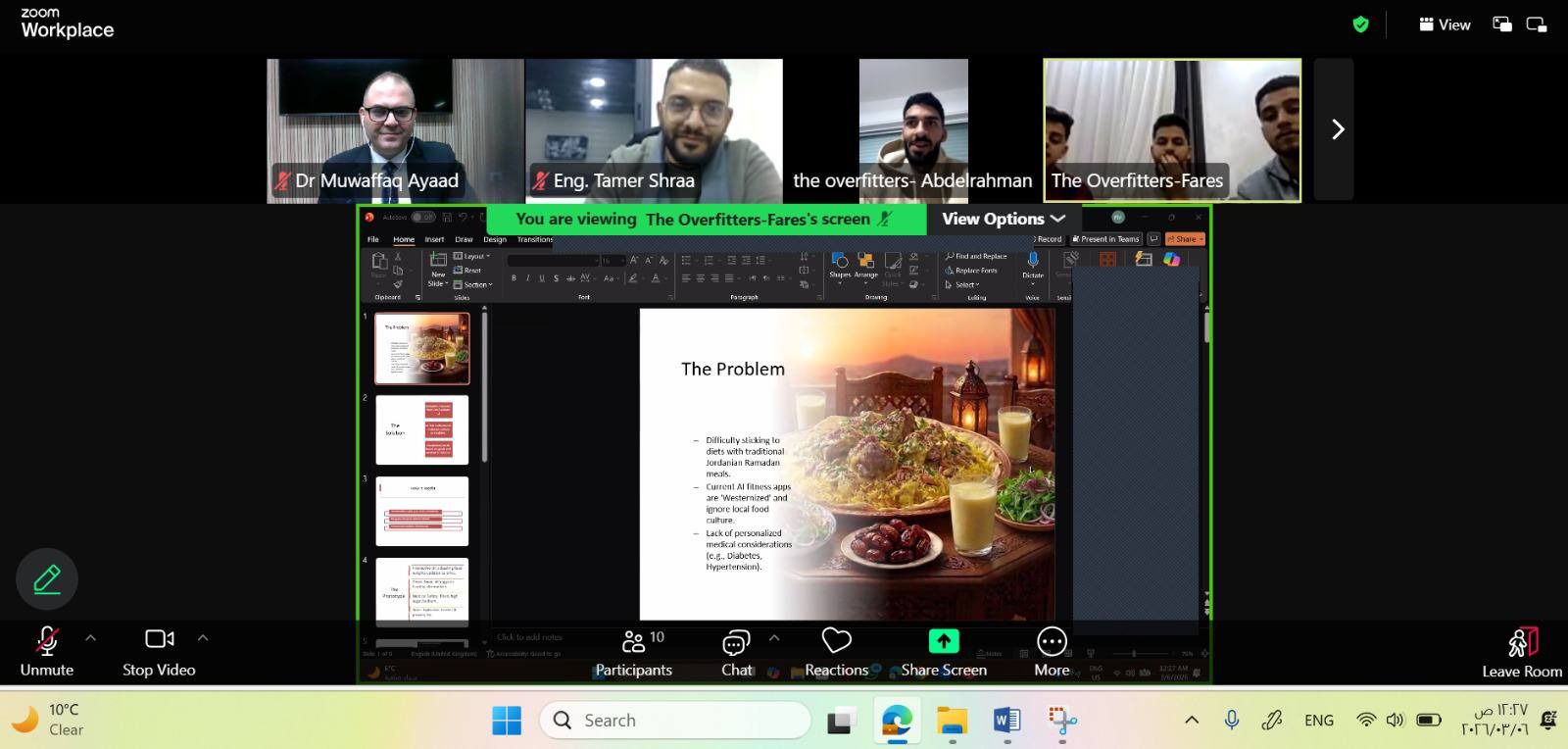
Task: Expand chat options arrow beside Chat
Action: [774, 638]
